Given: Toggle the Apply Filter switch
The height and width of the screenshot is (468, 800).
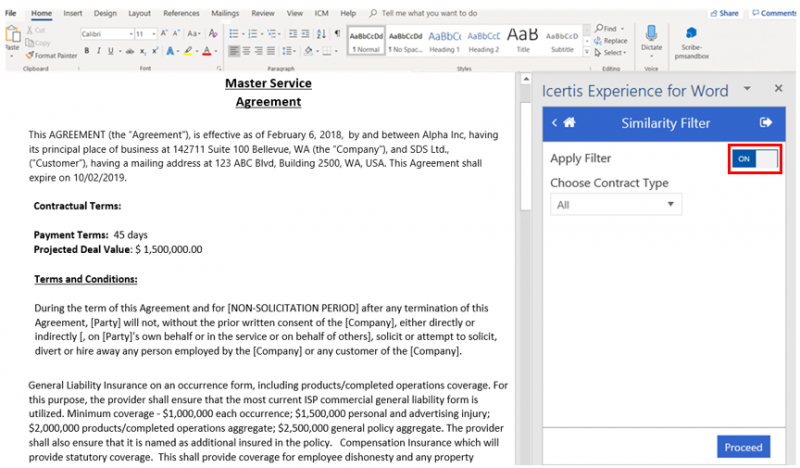Looking at the screenshot, I should coord(754,158).
